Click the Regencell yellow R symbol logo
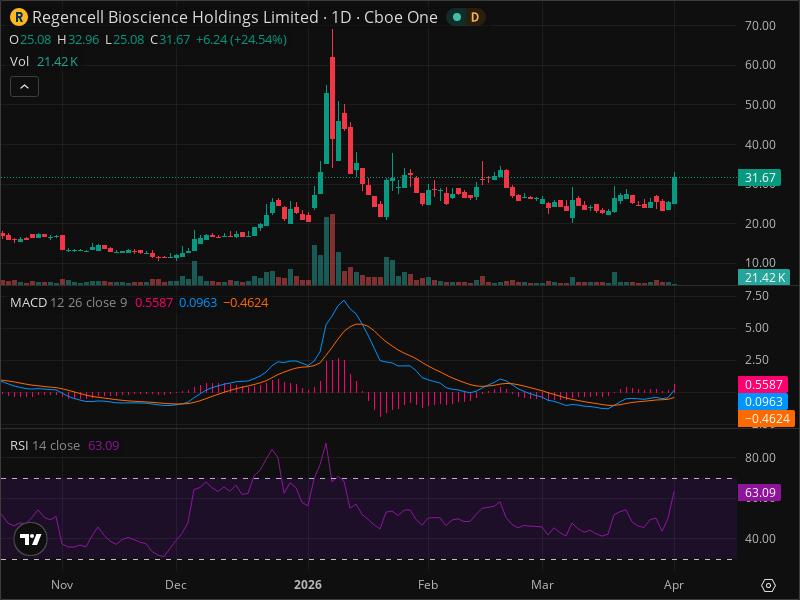The height and width of the screenshot is (600, 800). 19,17
